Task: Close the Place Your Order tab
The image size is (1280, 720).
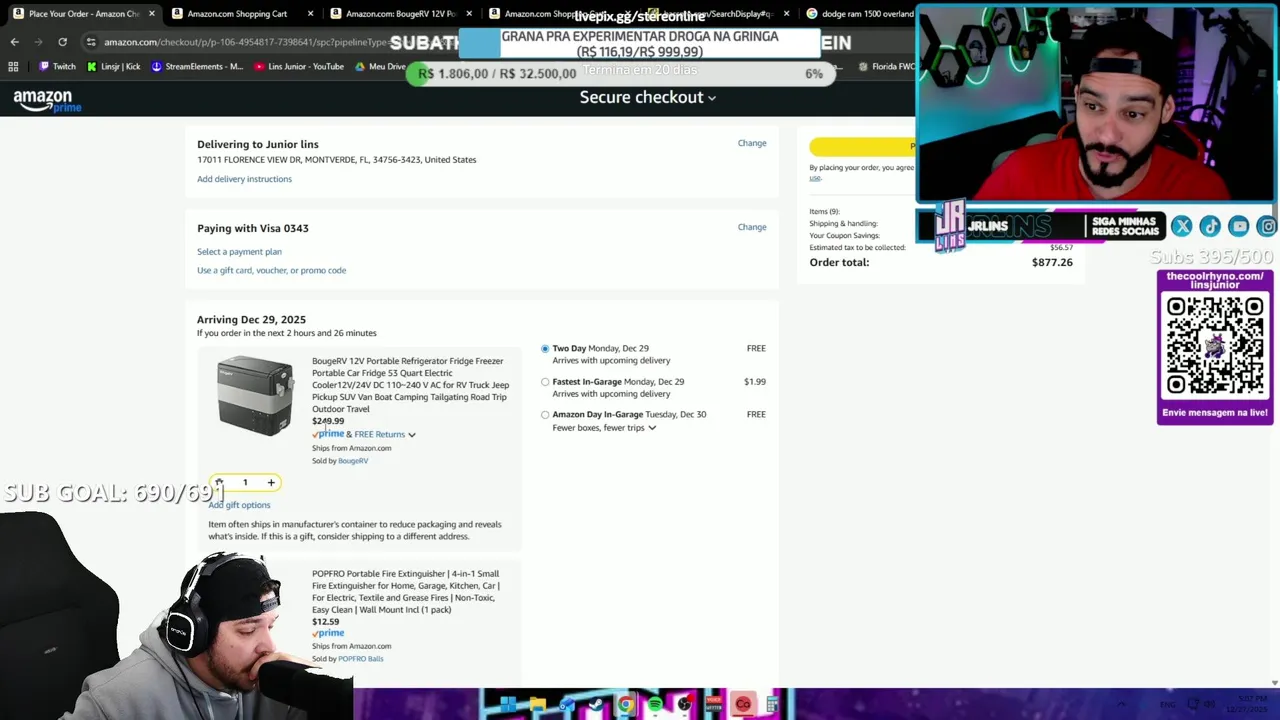Action: (152, 14)
